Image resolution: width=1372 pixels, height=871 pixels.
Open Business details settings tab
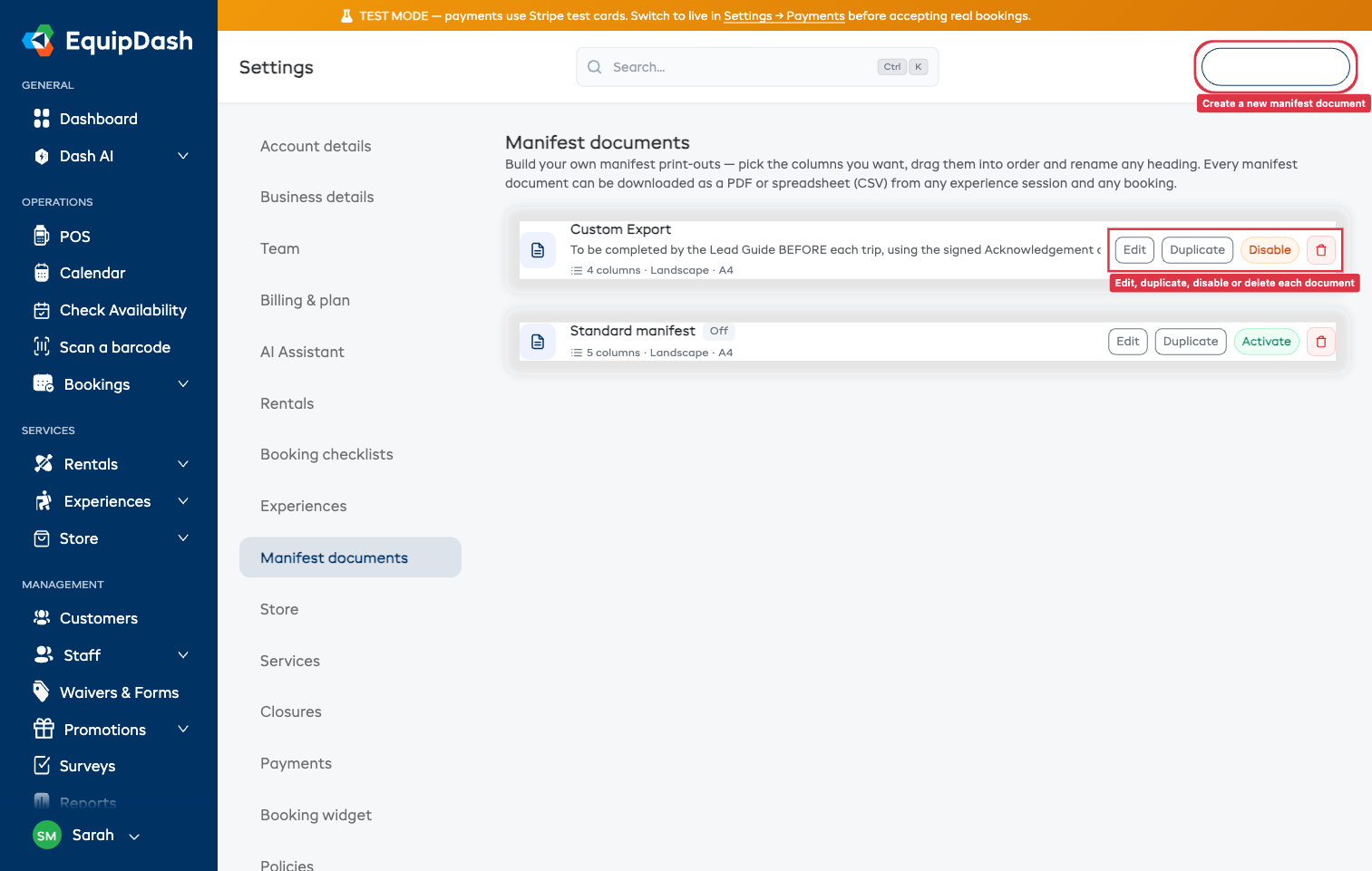pyautogui.click(x=350, y=197)
